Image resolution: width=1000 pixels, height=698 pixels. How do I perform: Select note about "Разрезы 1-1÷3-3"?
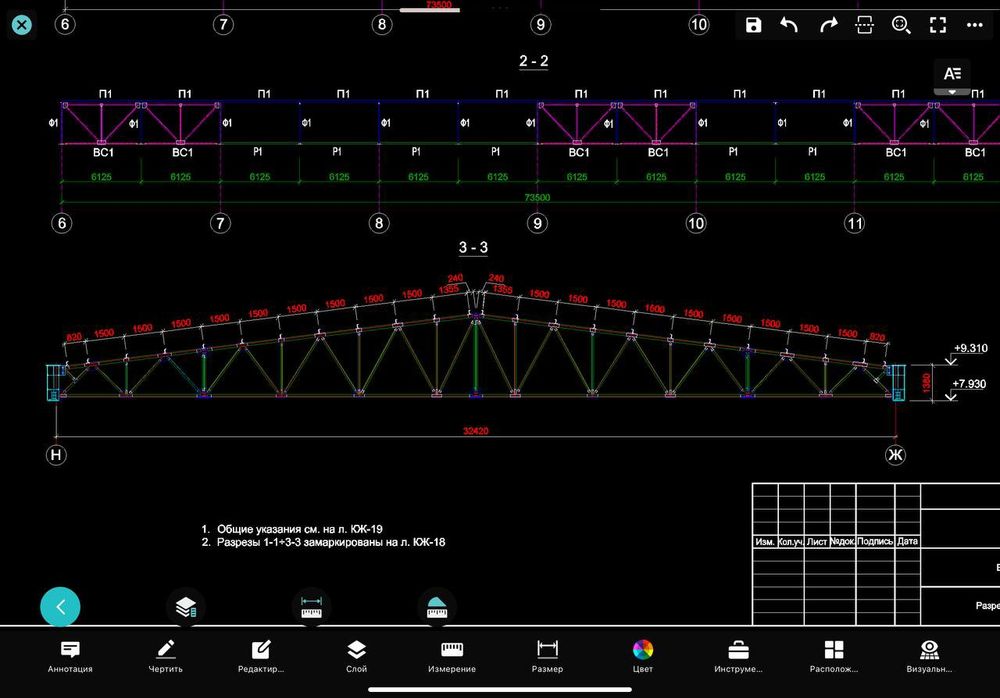click(331, 542)
